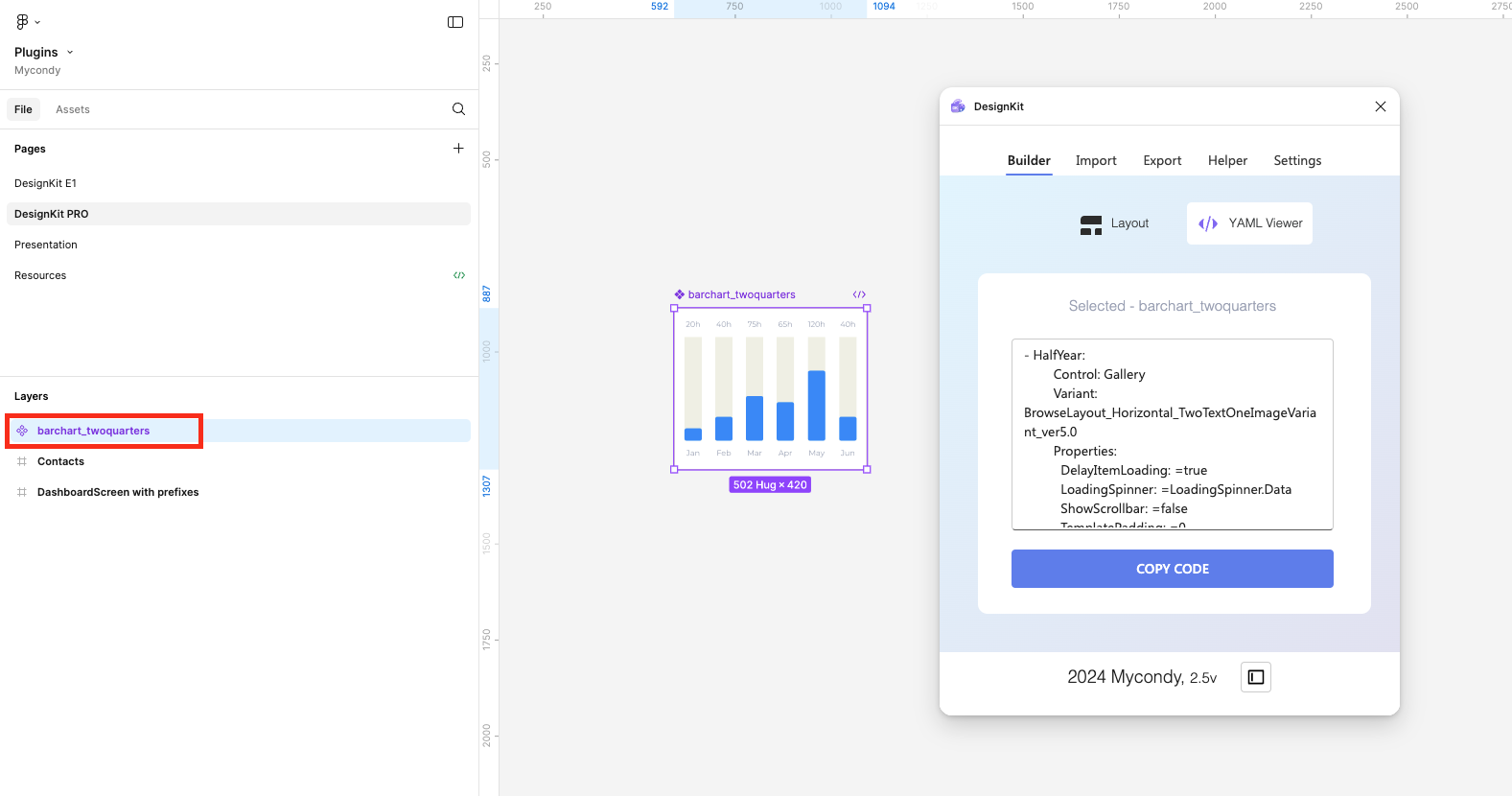The height and width of the screenshot is (796, 1512).
Task: Click the DesignKit plugin logo icon
Action: (x=958, y=106)
